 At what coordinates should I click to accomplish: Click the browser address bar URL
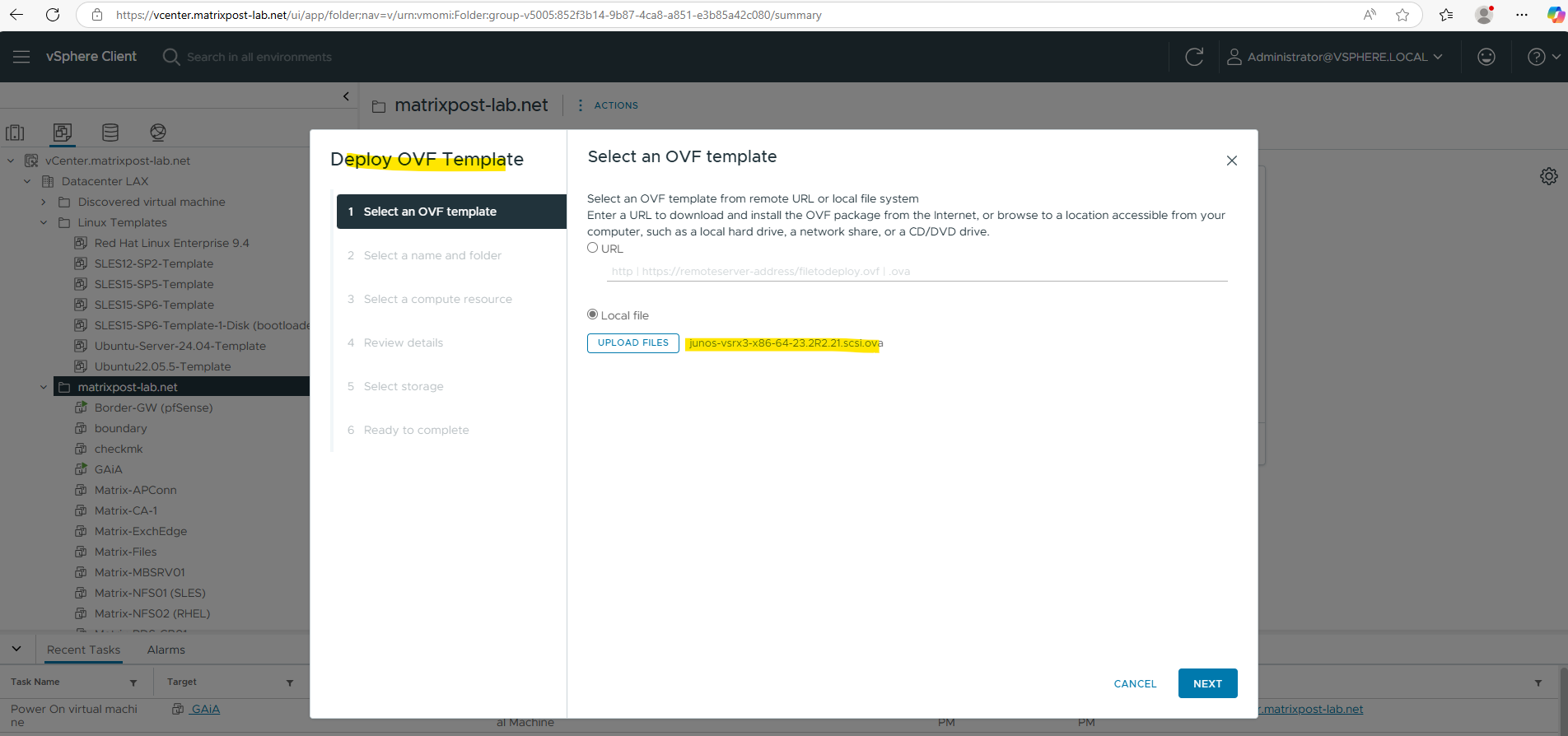[469, 15]
